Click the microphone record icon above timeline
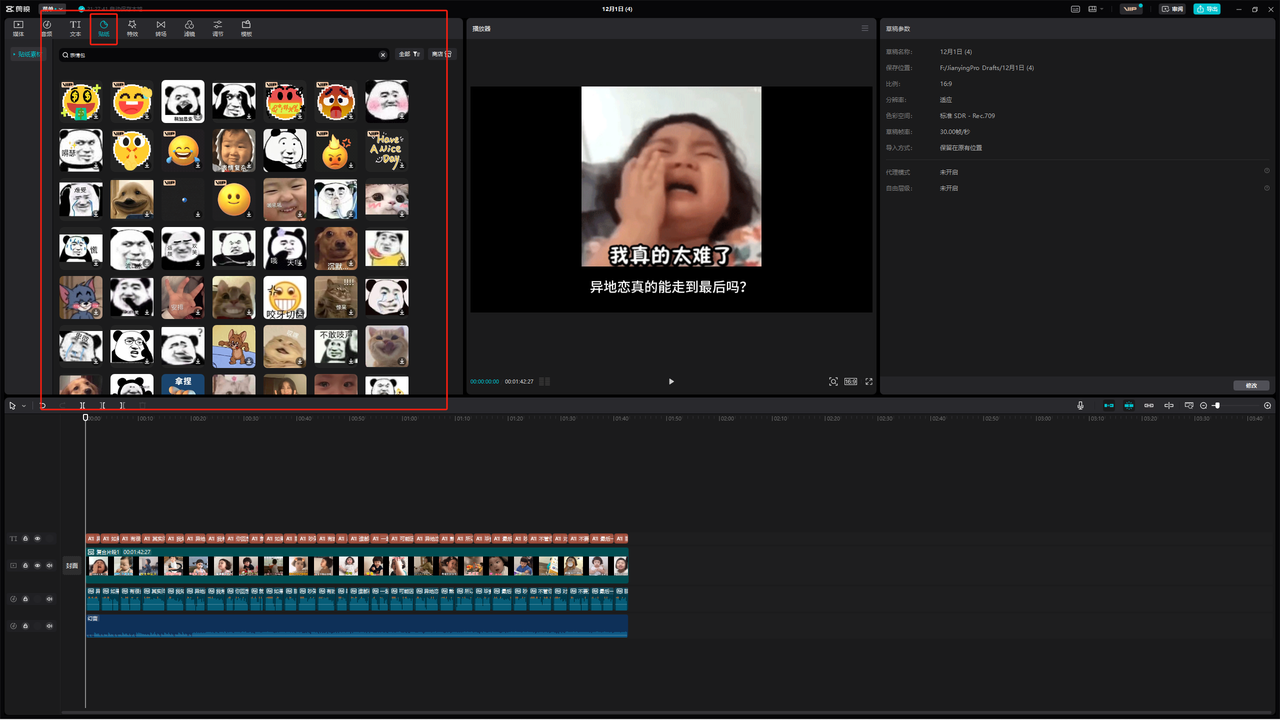 [x=1080, y=405]
